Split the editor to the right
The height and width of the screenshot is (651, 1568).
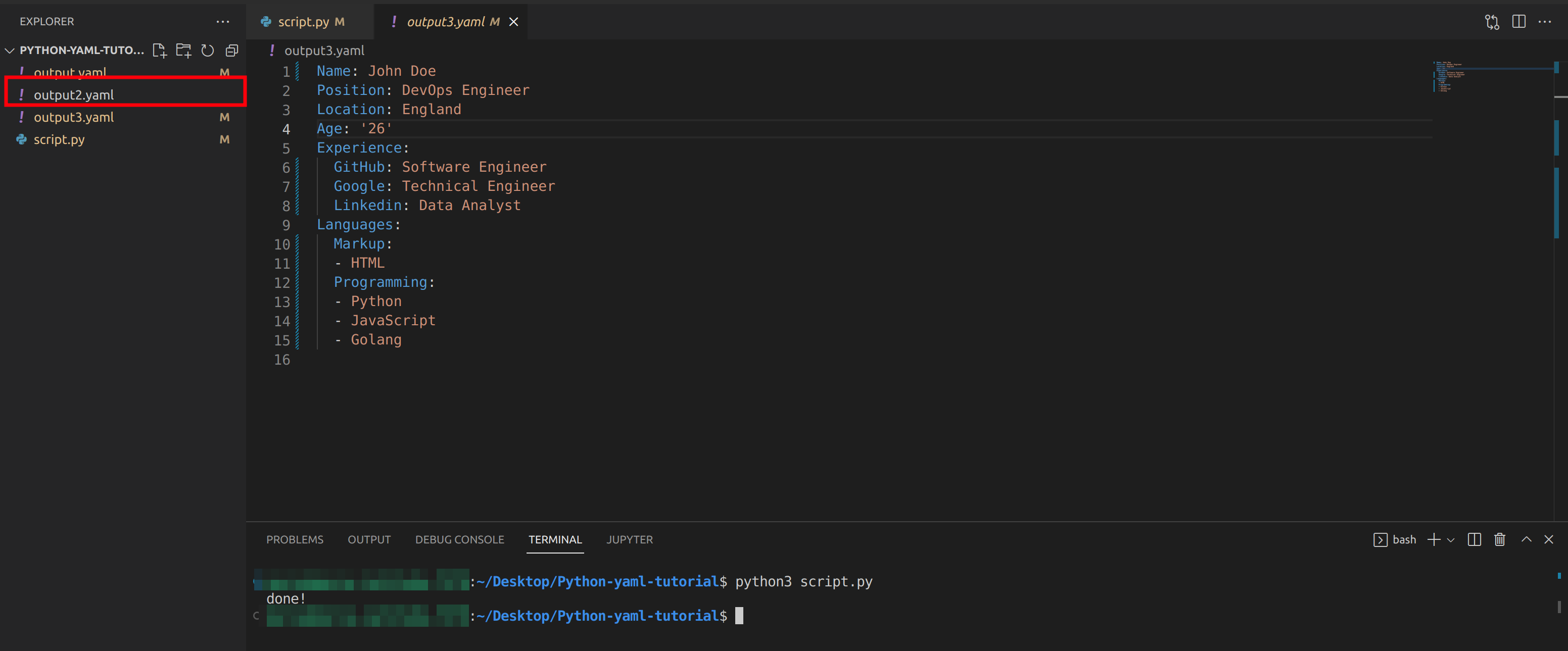pyautogui.click(x=1518, y=22)
